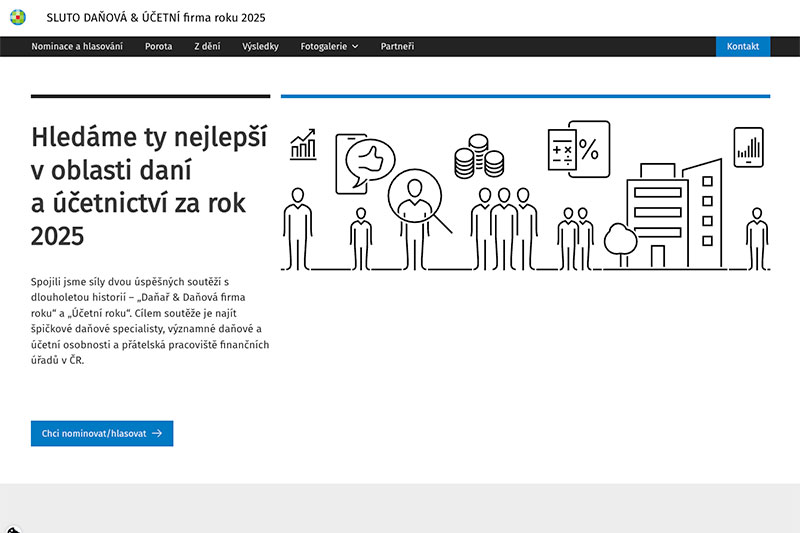This screenshot has width=800, height=533.
Task: Click the calculator percent icon
Action: coord(577,150)
